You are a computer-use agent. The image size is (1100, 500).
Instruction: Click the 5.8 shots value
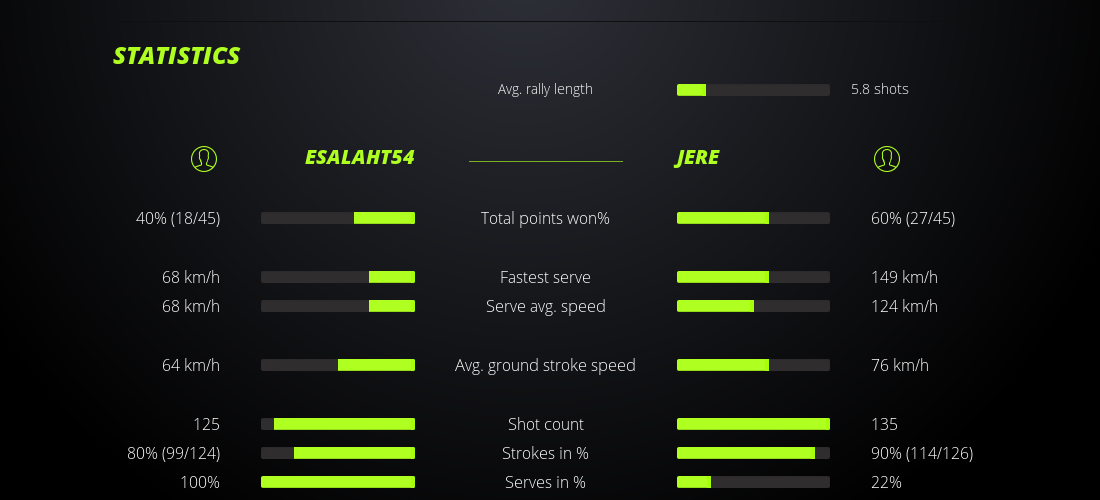click(x=880, y=89)
